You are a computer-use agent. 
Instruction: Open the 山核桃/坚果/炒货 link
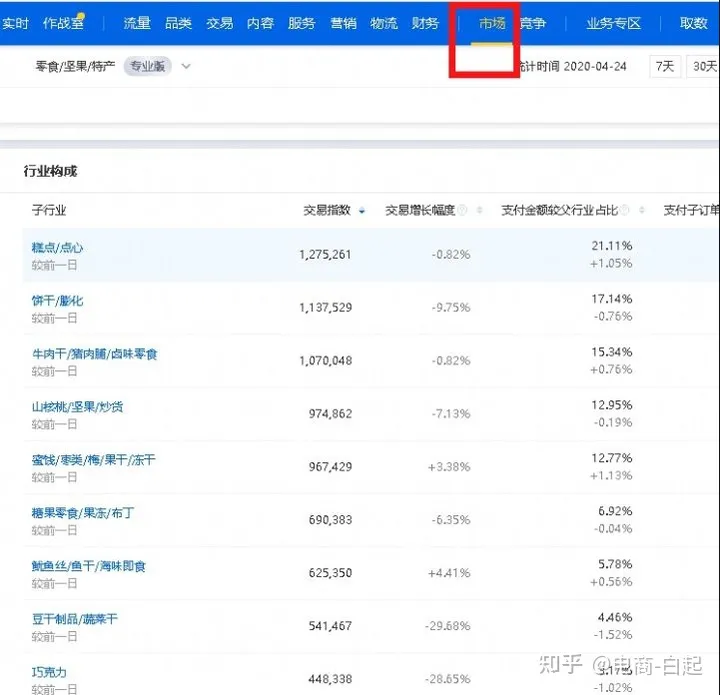pyautogui.click(x=77, y=407)
